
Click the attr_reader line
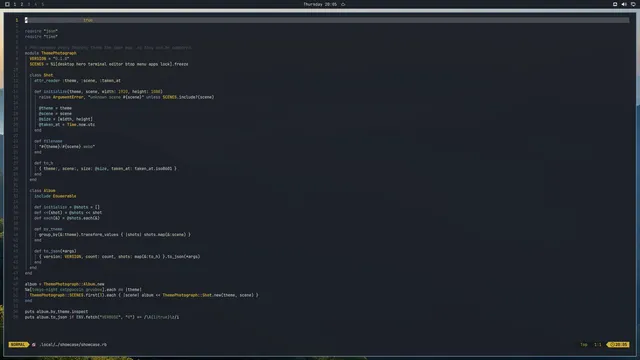77,80
